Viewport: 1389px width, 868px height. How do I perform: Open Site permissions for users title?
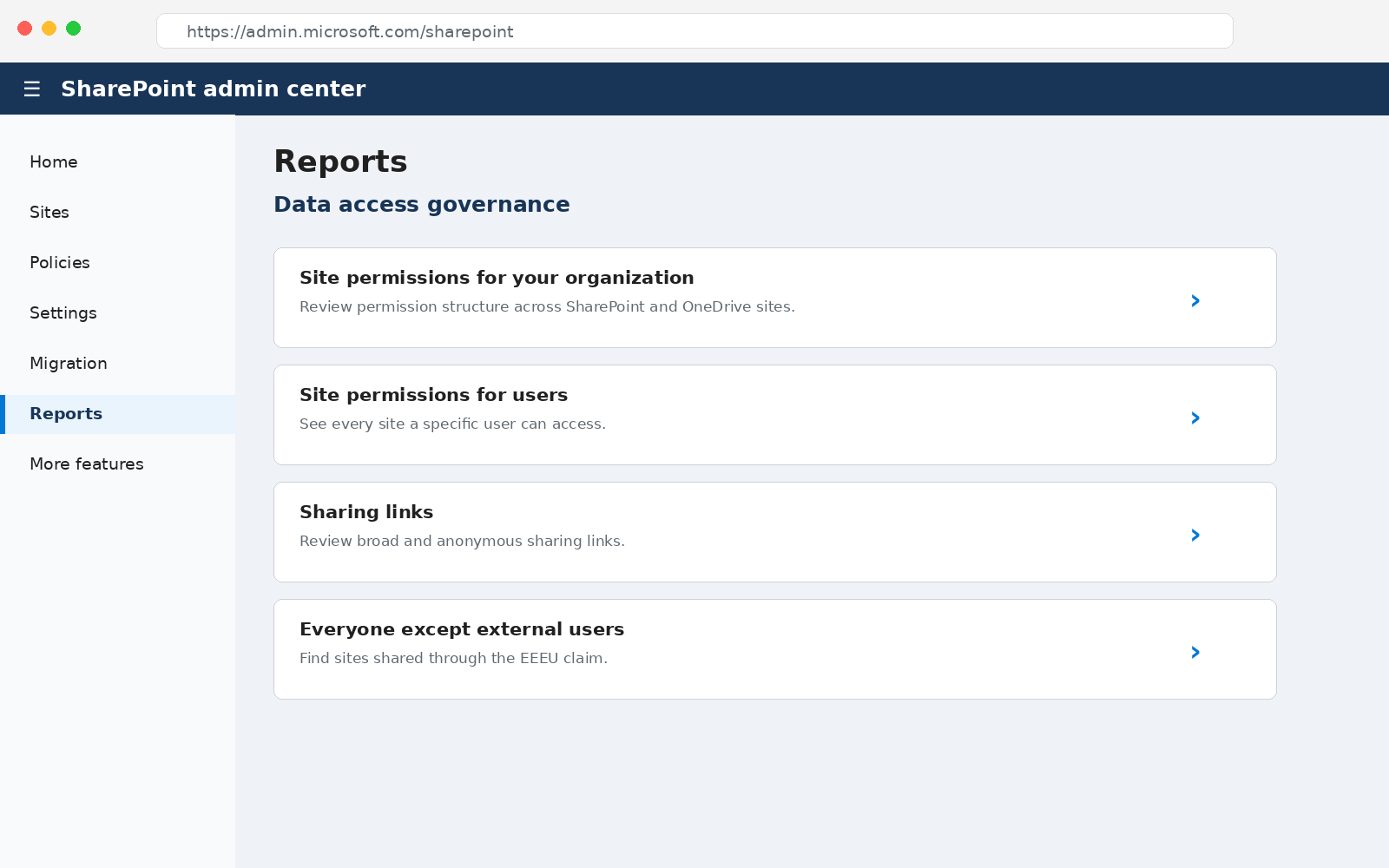coord(433,395)
